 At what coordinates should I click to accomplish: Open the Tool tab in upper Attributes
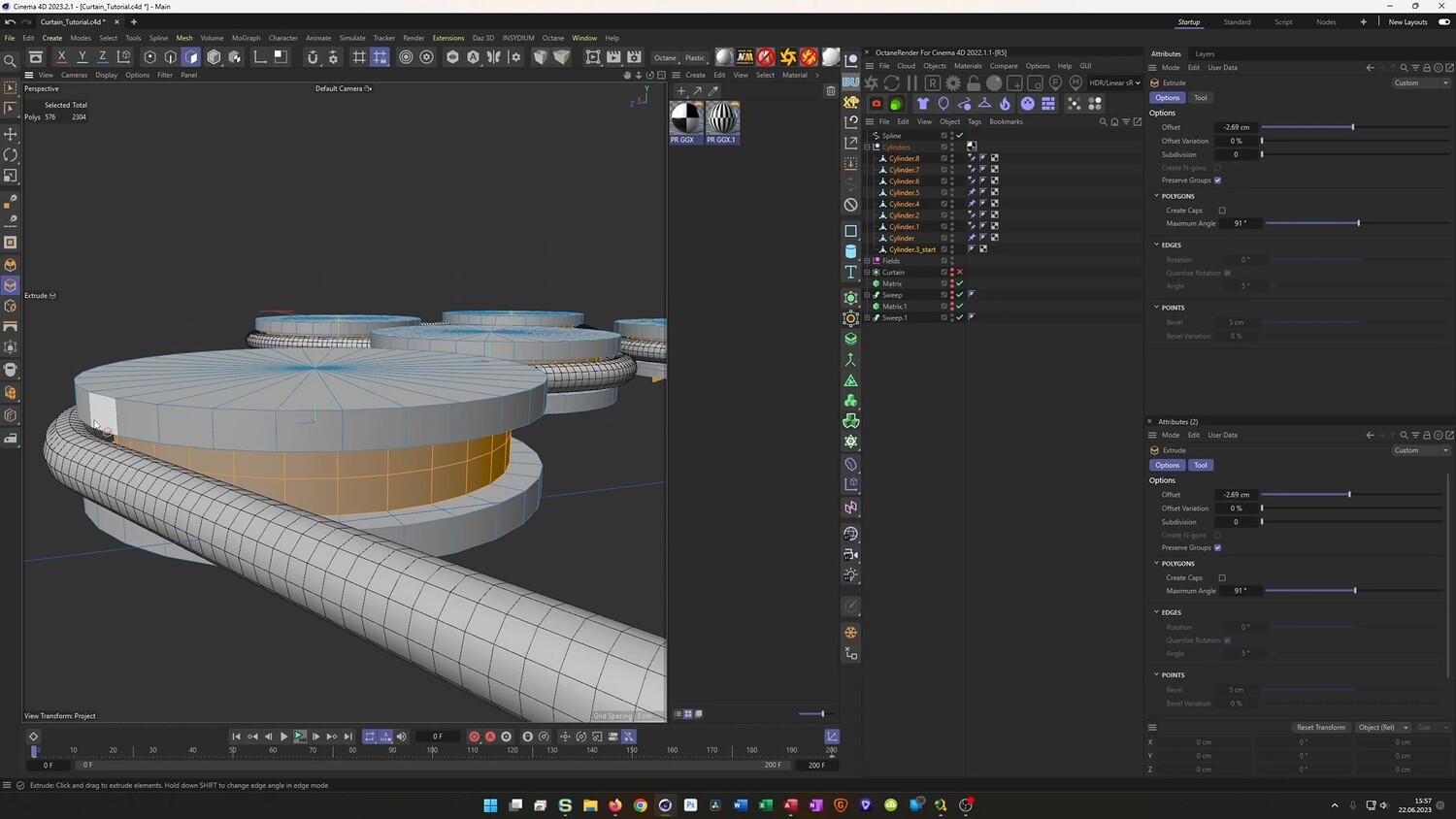[1201, 98]
